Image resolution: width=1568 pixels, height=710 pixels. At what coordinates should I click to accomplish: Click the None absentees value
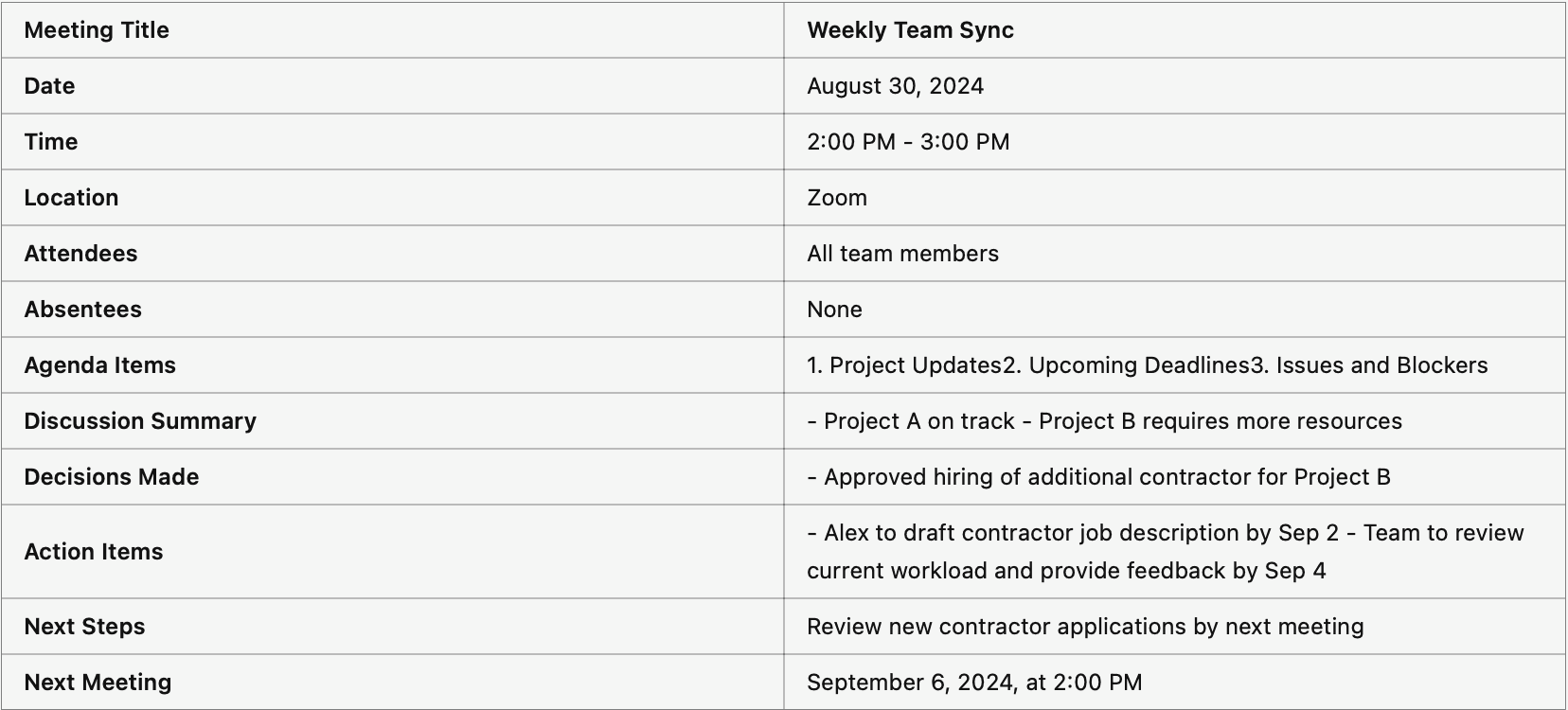coord(834,310)
